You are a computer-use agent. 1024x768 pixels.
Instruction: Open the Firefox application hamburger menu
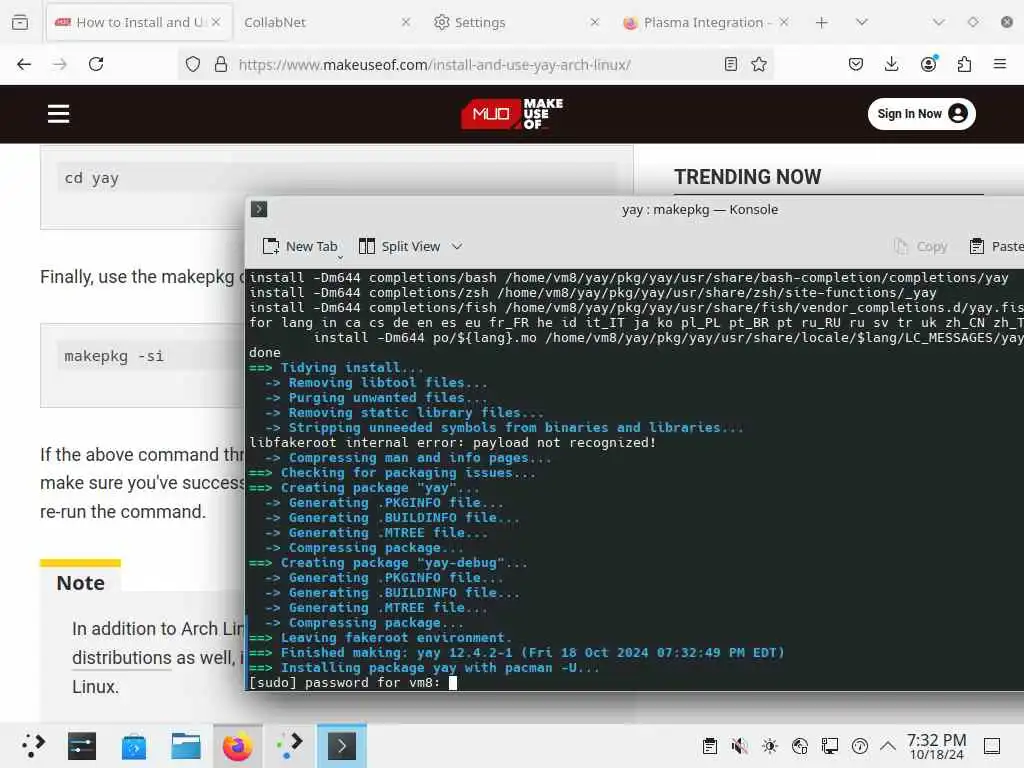point(999,64)
